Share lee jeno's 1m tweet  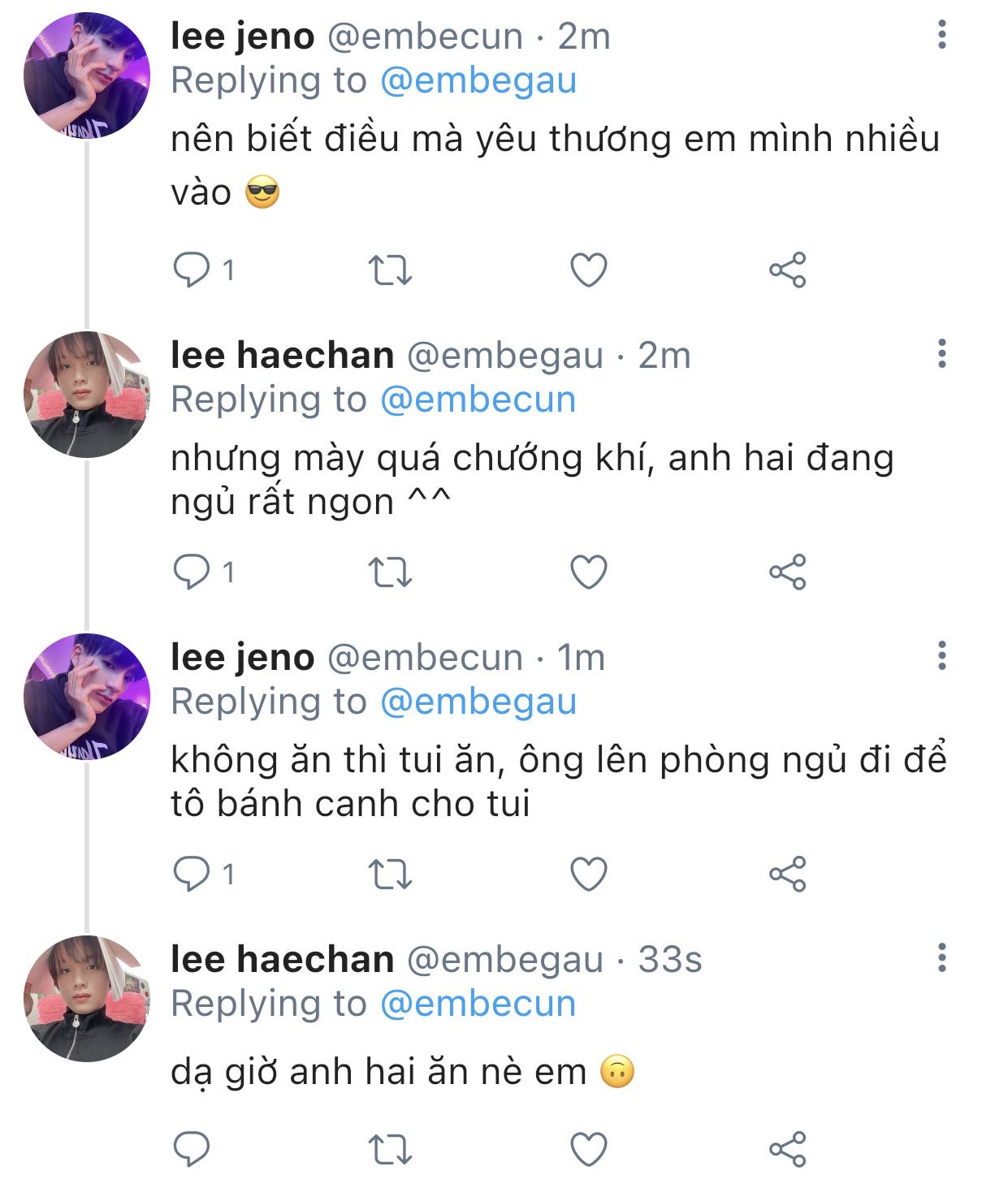point(787,875)
